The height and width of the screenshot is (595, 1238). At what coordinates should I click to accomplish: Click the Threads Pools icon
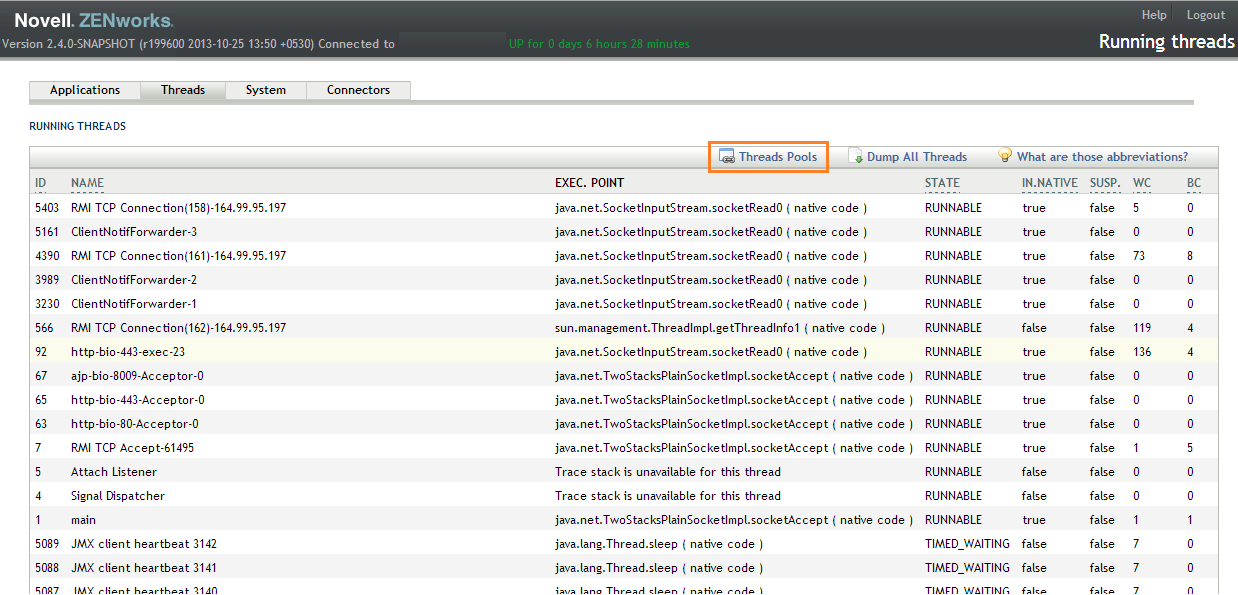click(728, 157)
